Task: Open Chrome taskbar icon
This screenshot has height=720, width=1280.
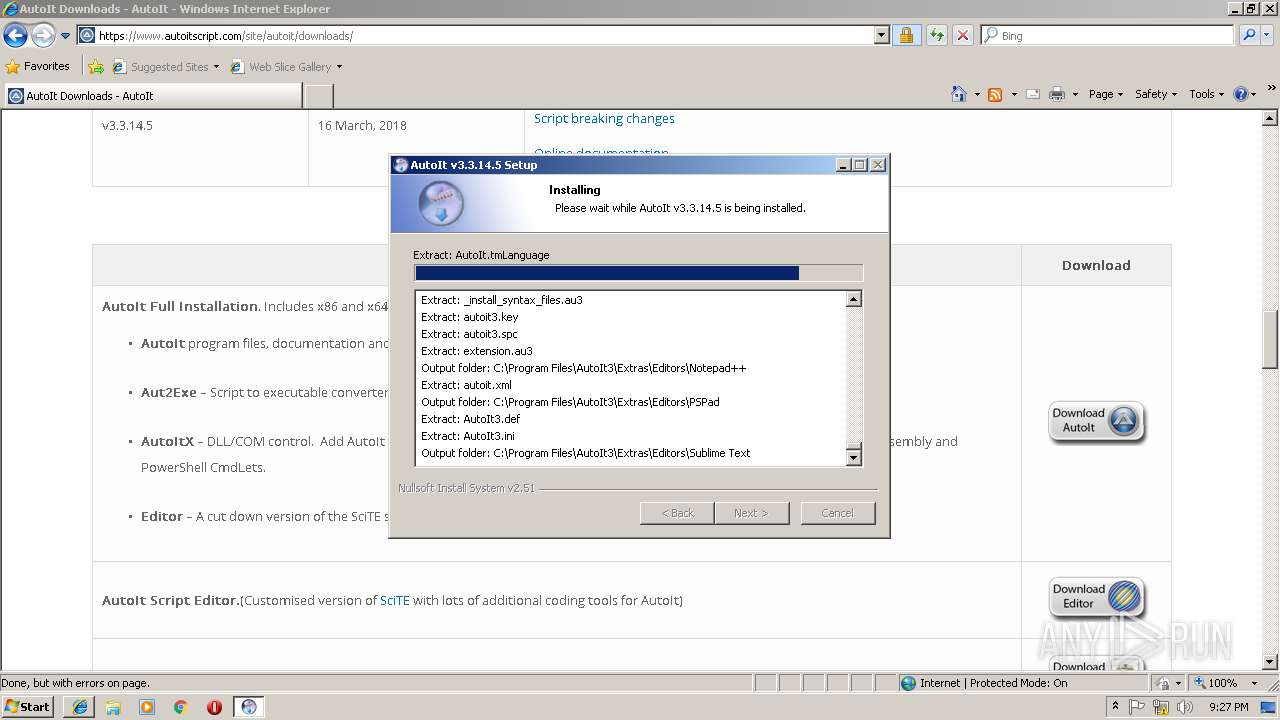Action: [x=181, y=707]
